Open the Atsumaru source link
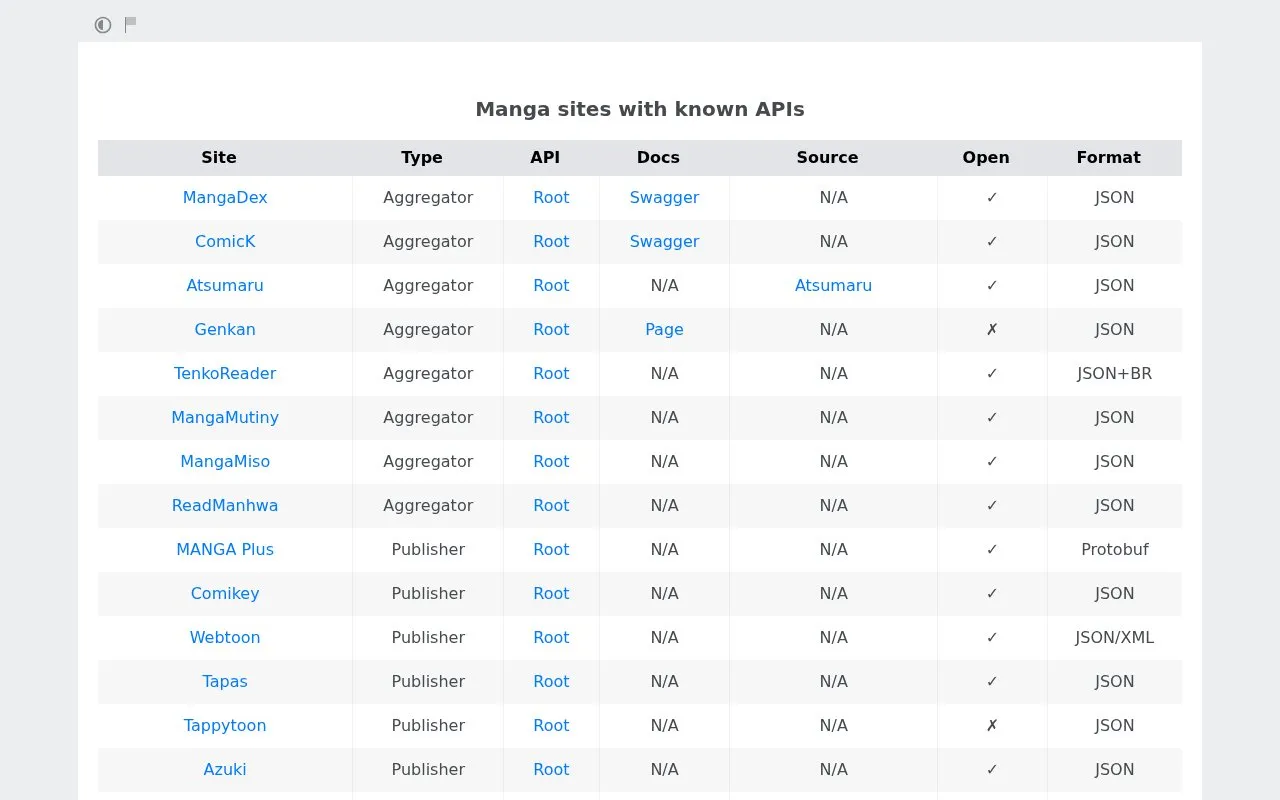1280x800 pixels. (x=833, y=286)
